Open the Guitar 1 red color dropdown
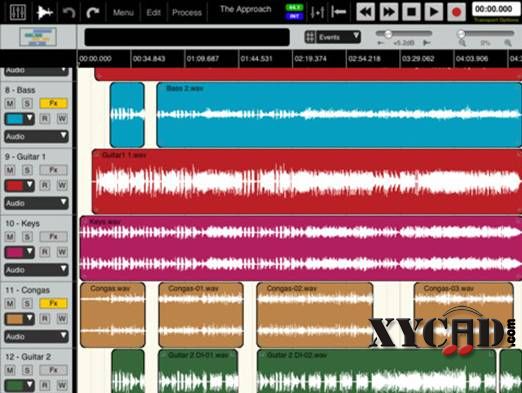Viewport: 522px width, 393px height. pyautogui.click(x=19, y=185)
